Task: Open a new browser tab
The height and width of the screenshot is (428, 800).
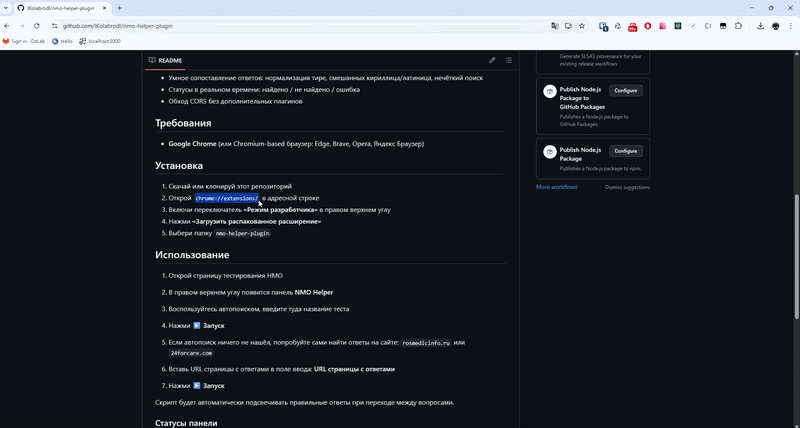Action: point(119,8)
